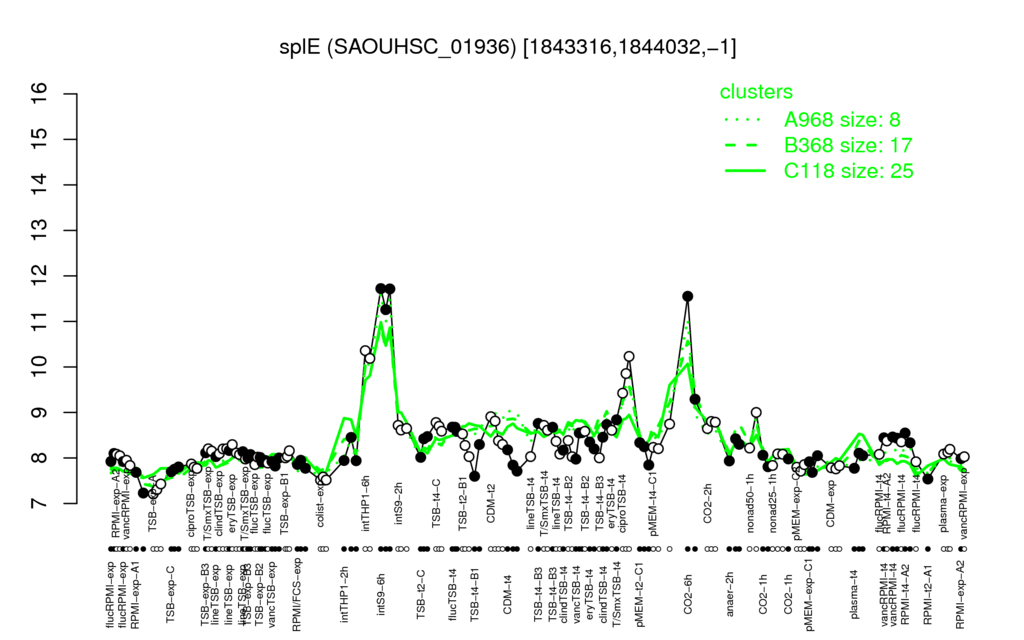
Task: Click the 'nonad50-1h' condition label
Action: pyautogui.click(x=750, y=504)
